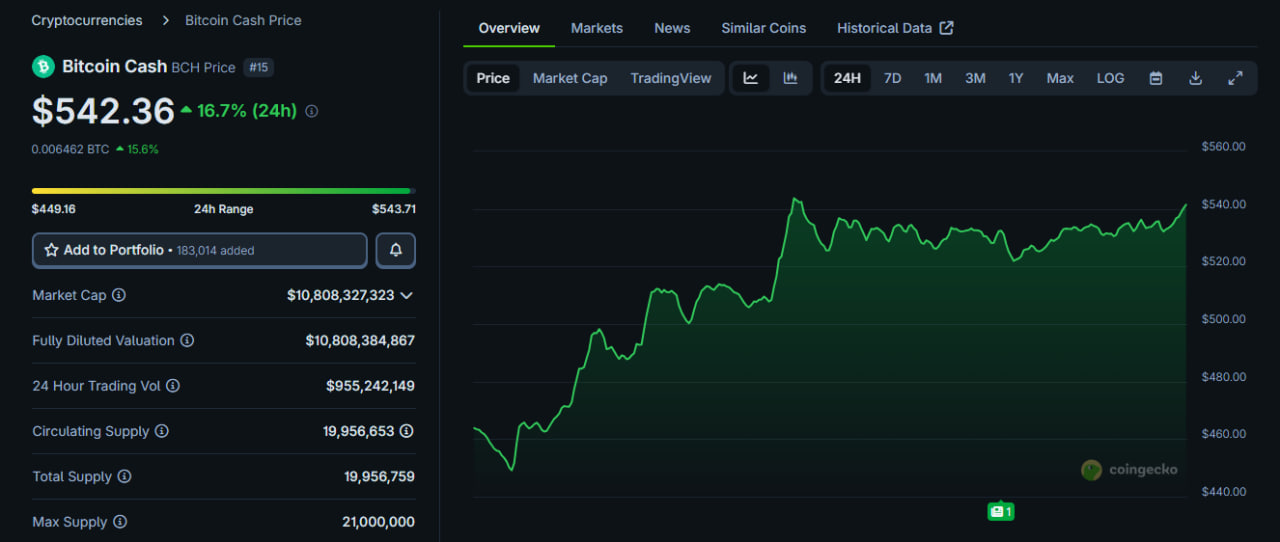This screenshot has width=1280, height=542.
Task: Switch to Similar Coins tab
Action: tap(763, 28)
